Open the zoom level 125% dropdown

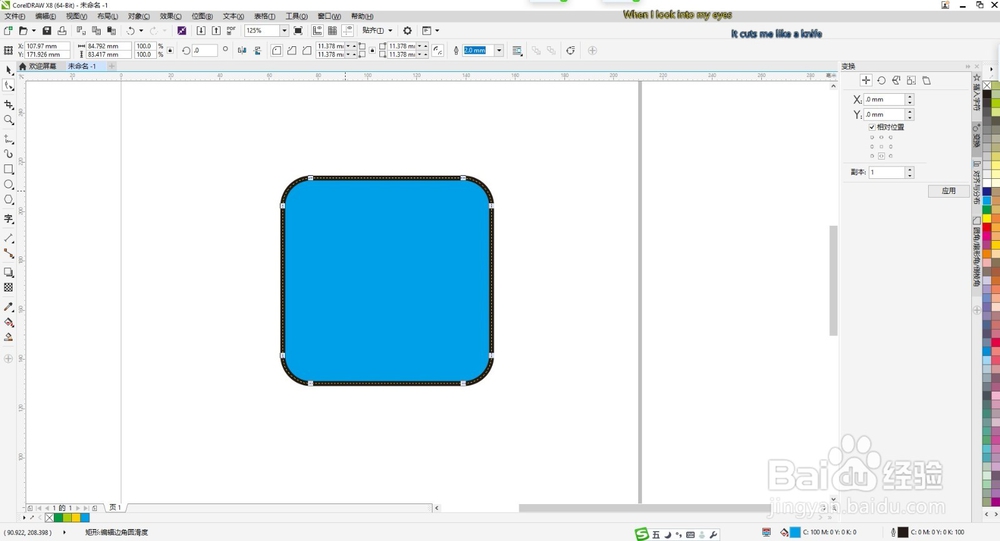(284, 31)
